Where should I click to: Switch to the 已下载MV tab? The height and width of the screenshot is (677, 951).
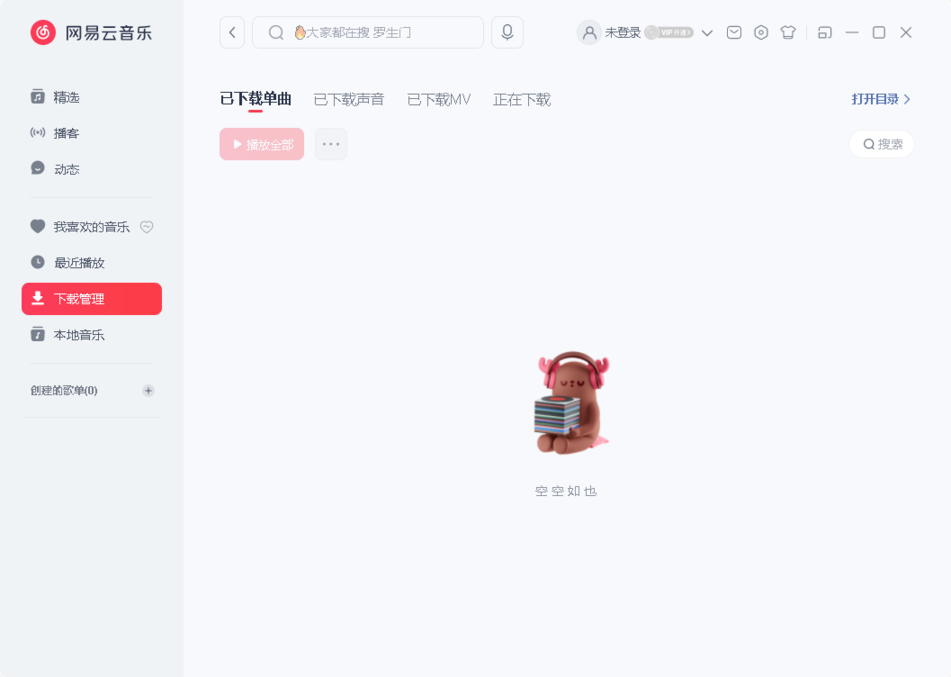pos(438,99)
